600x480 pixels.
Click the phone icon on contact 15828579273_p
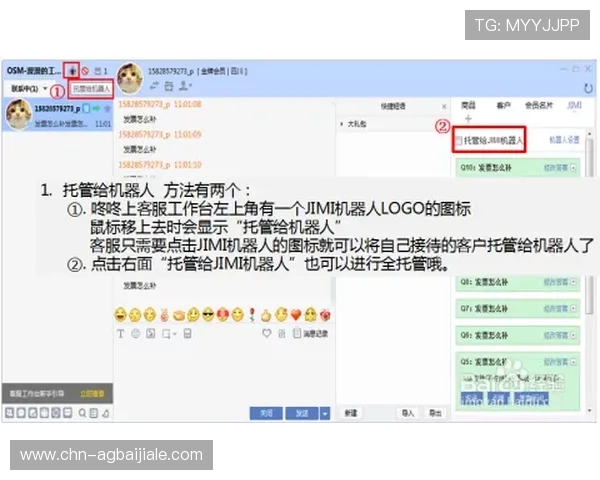point(86,109)
